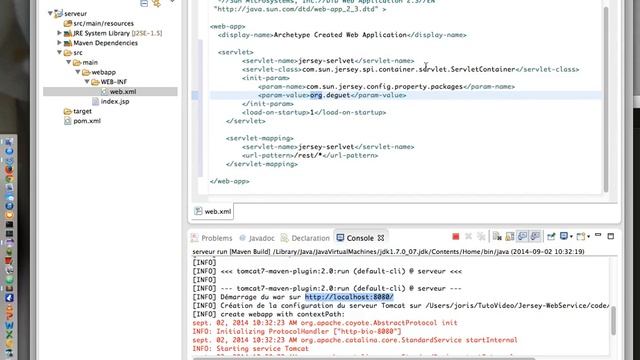Switch to the Javadoc tab
This screenshot has height=360, width=640.
257,238
